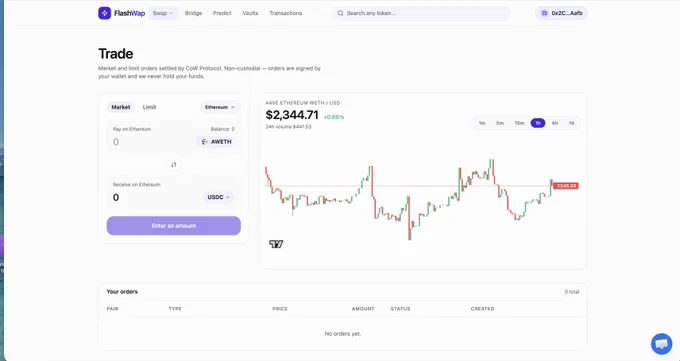Click the search magnifier icon
Screen dimensions: 680x361
[x=340, y=13]
